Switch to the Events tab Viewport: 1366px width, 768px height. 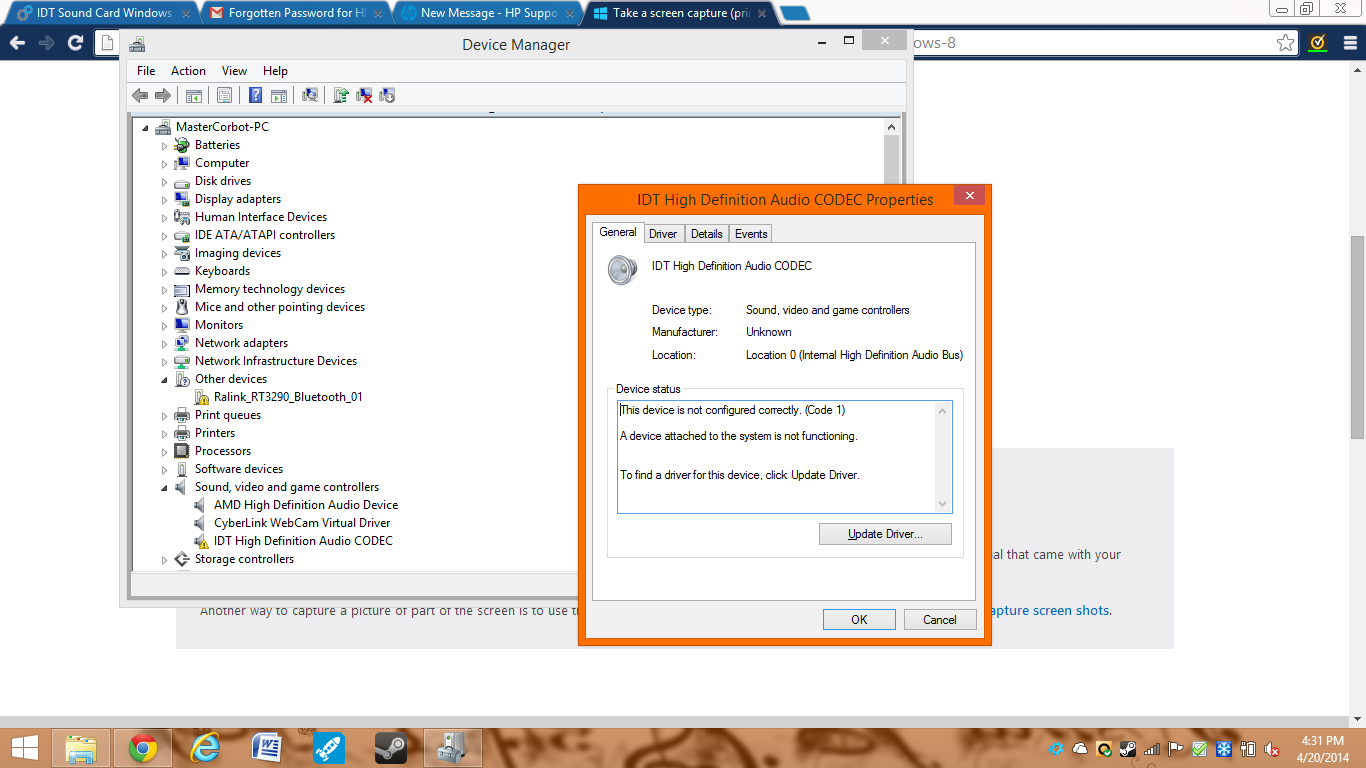pyautogui.click(x=751, y=234)
